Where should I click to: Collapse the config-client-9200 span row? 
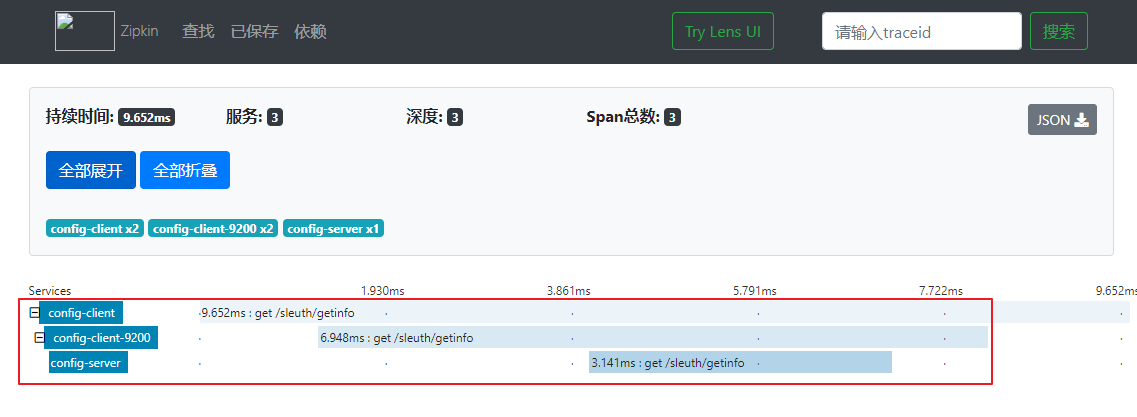pos(39,337)
